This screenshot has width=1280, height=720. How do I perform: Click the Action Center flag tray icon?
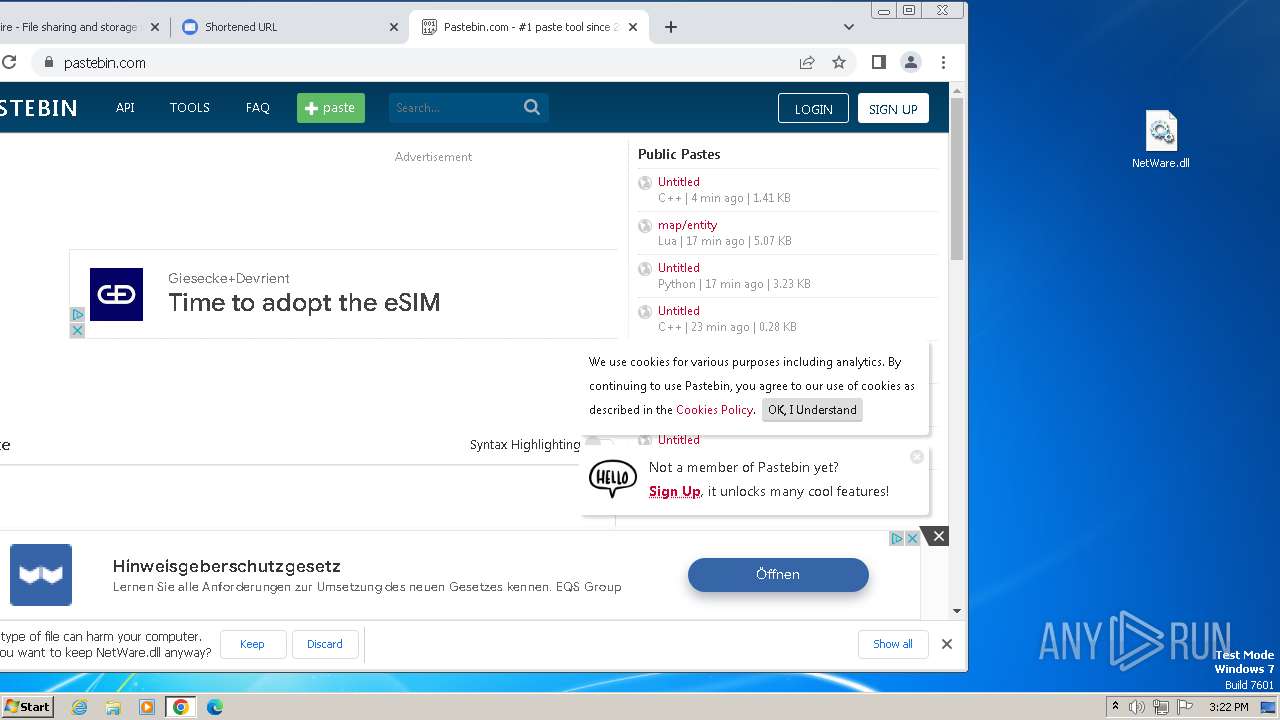1183,707
